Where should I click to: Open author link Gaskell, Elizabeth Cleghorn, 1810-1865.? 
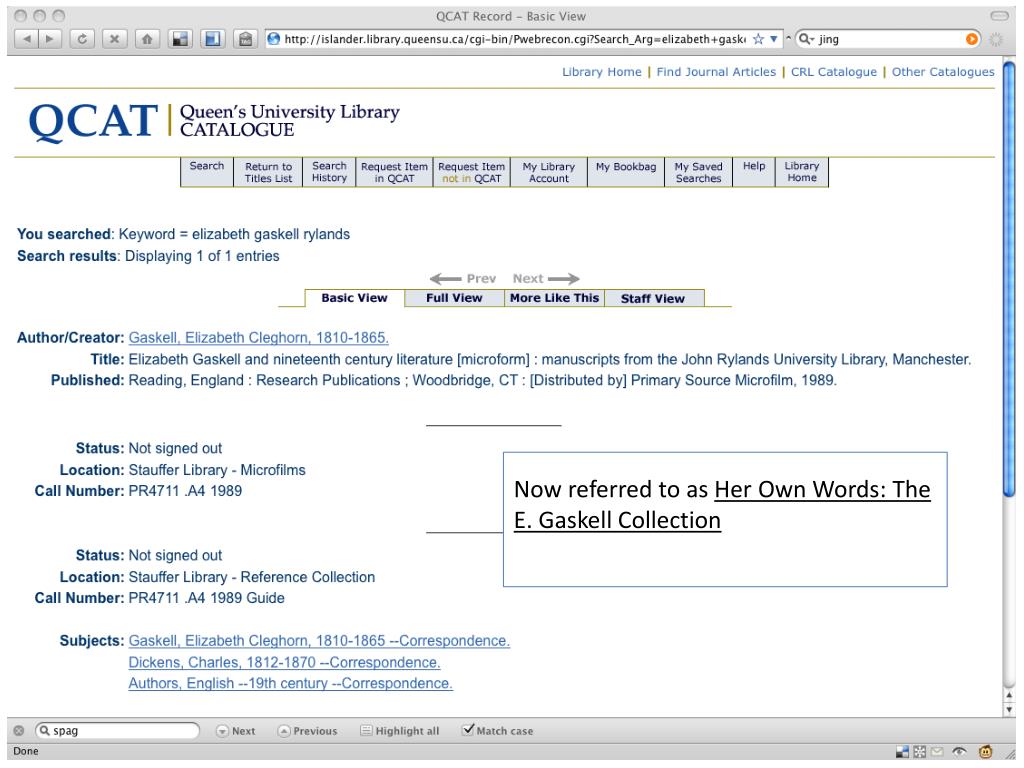pos(259,338)
